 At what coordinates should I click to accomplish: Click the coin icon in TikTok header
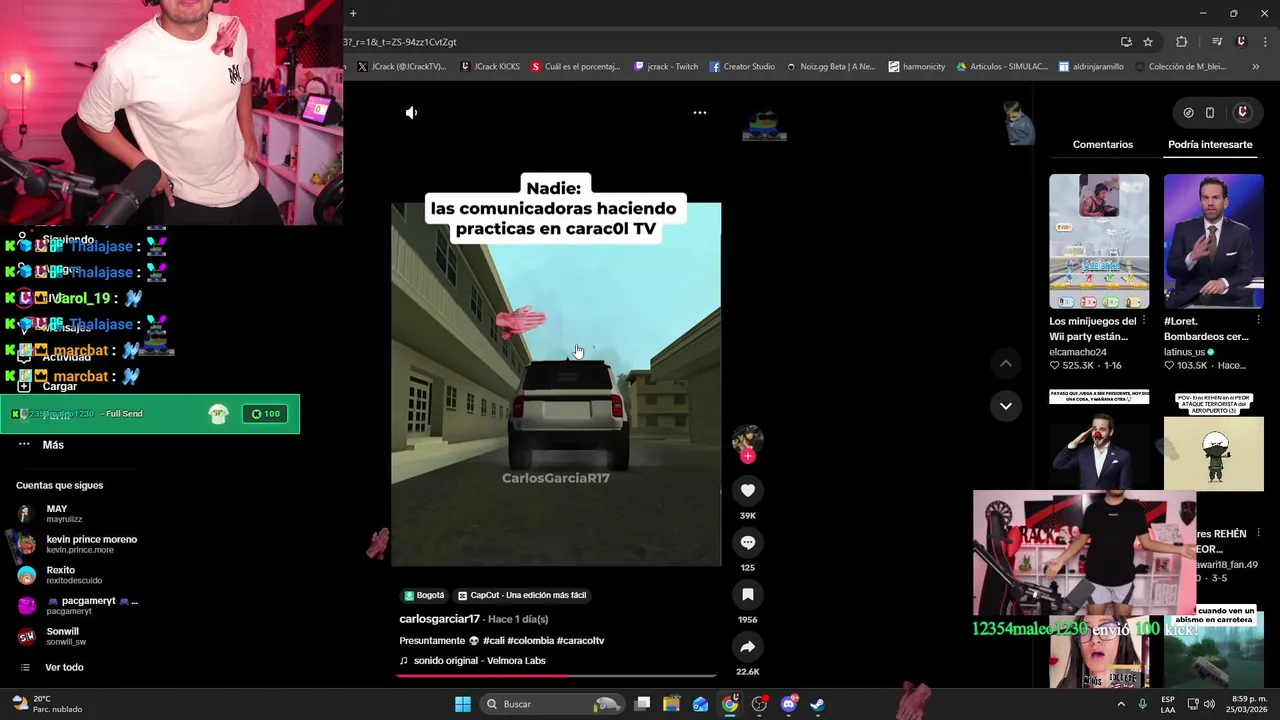[1188, 113]
